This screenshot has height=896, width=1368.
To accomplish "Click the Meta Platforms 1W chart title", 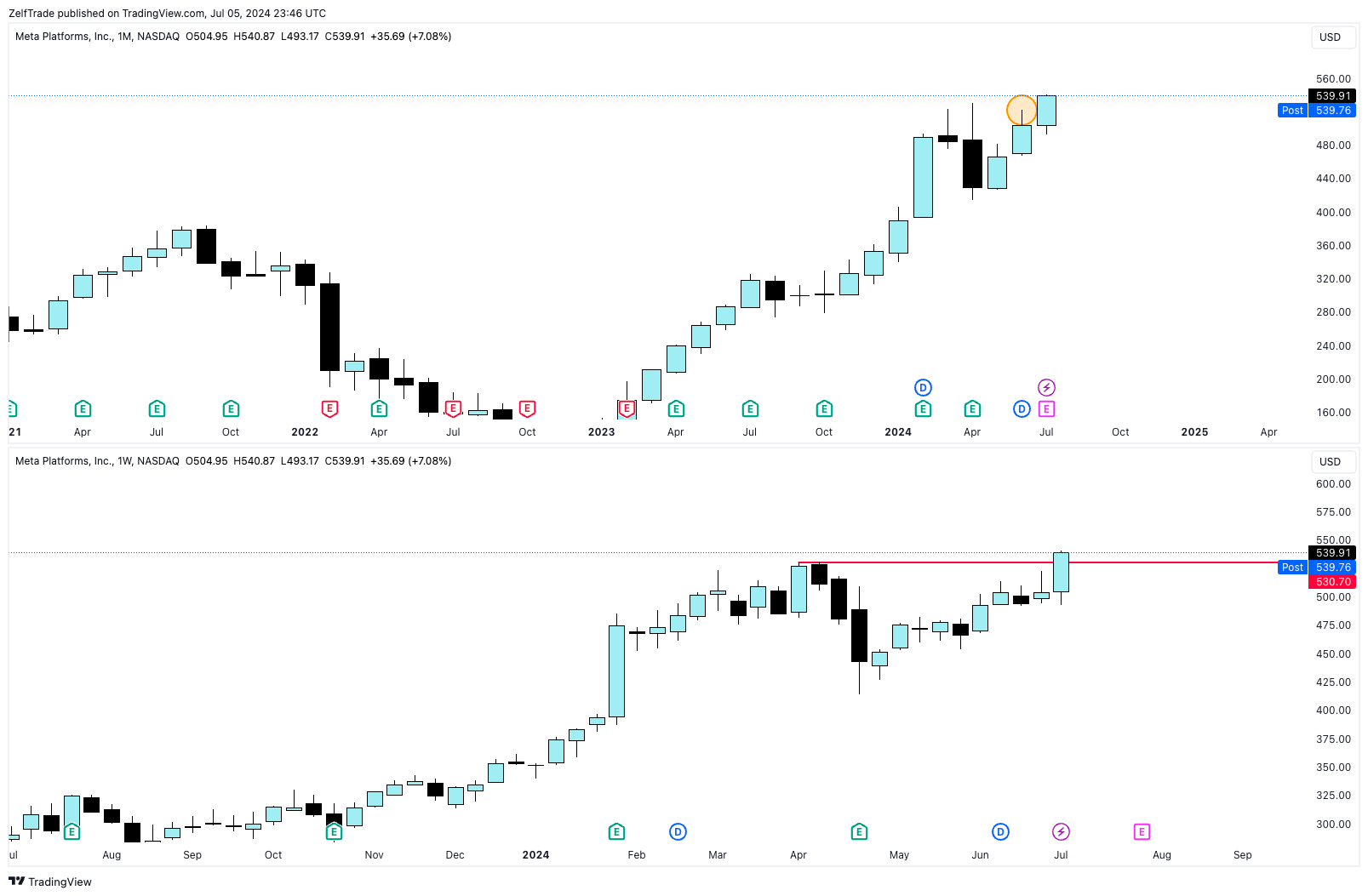I will click(x=97, y=461).
